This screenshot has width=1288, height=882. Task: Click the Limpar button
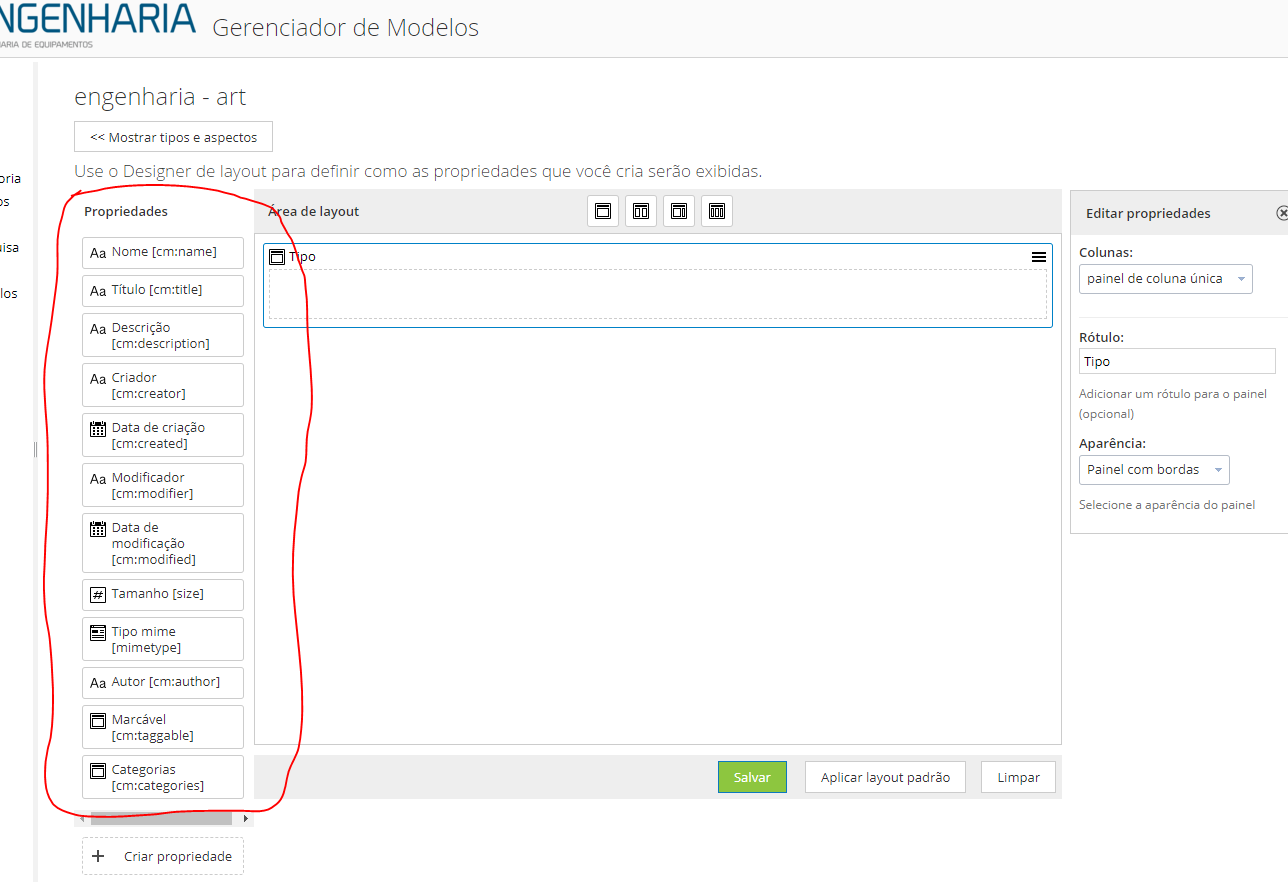pyautogui.click(x=1018, y=777)
